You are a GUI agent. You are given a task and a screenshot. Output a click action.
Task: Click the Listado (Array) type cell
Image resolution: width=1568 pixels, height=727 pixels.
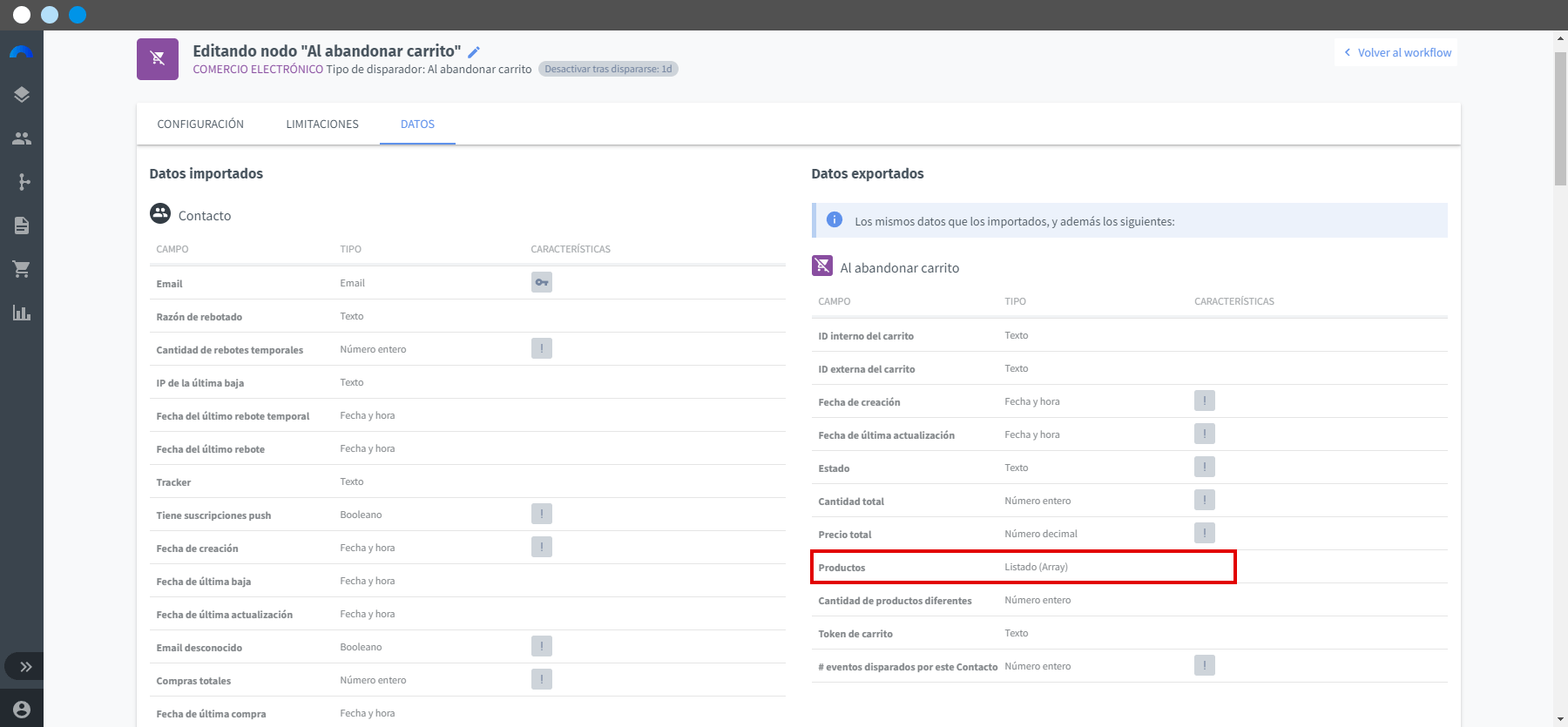1036,567
